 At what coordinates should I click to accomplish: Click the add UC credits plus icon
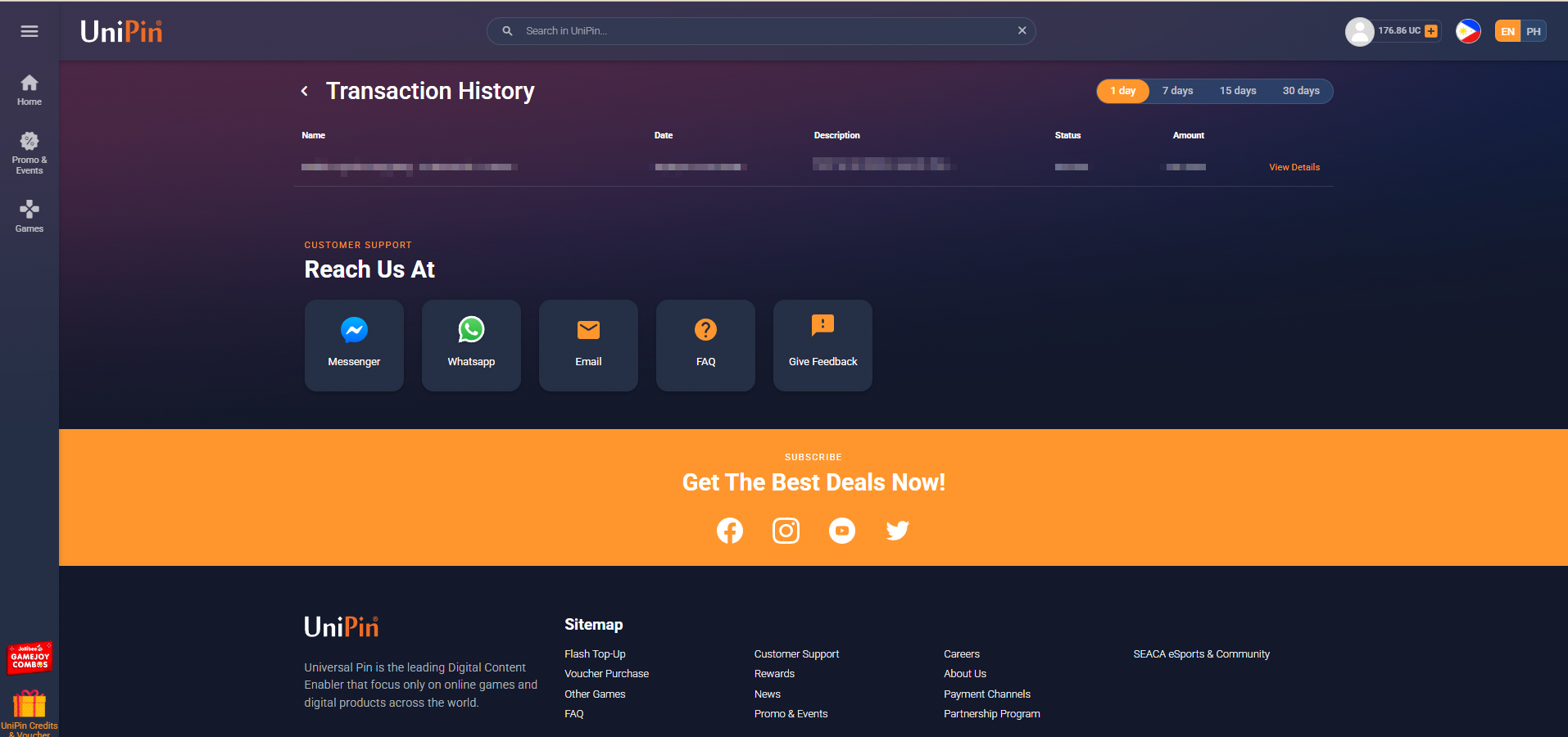[1431, 31]
